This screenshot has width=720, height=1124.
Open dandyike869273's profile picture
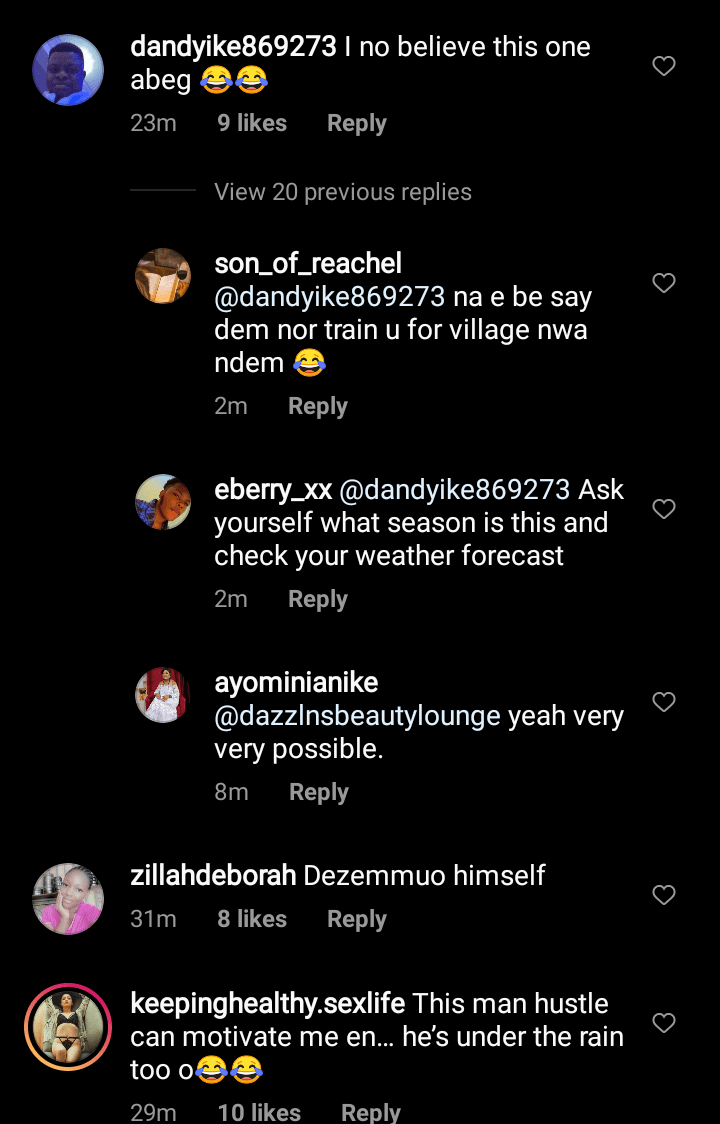68,70
